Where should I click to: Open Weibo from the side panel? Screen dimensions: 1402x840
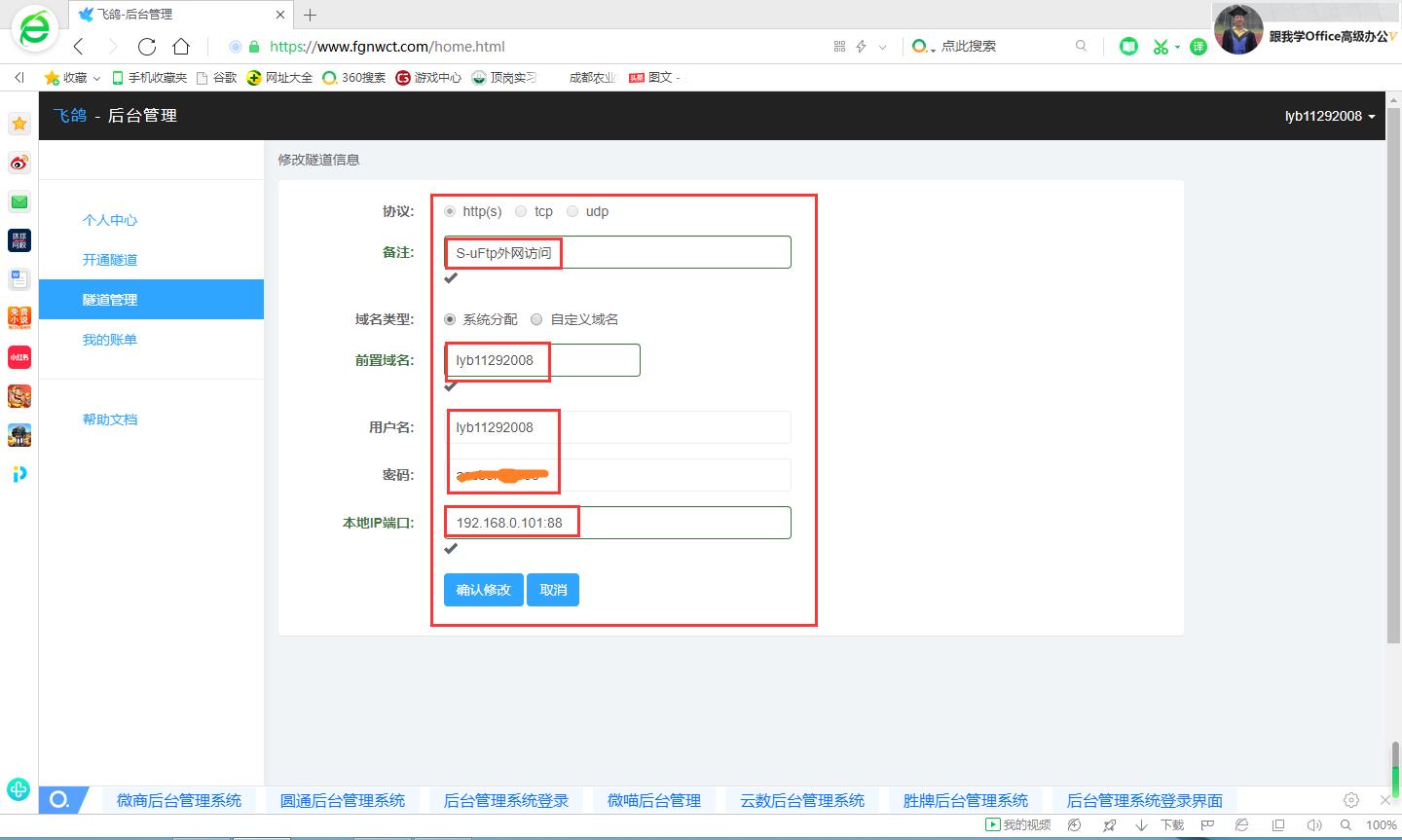(x=18, y=163)
